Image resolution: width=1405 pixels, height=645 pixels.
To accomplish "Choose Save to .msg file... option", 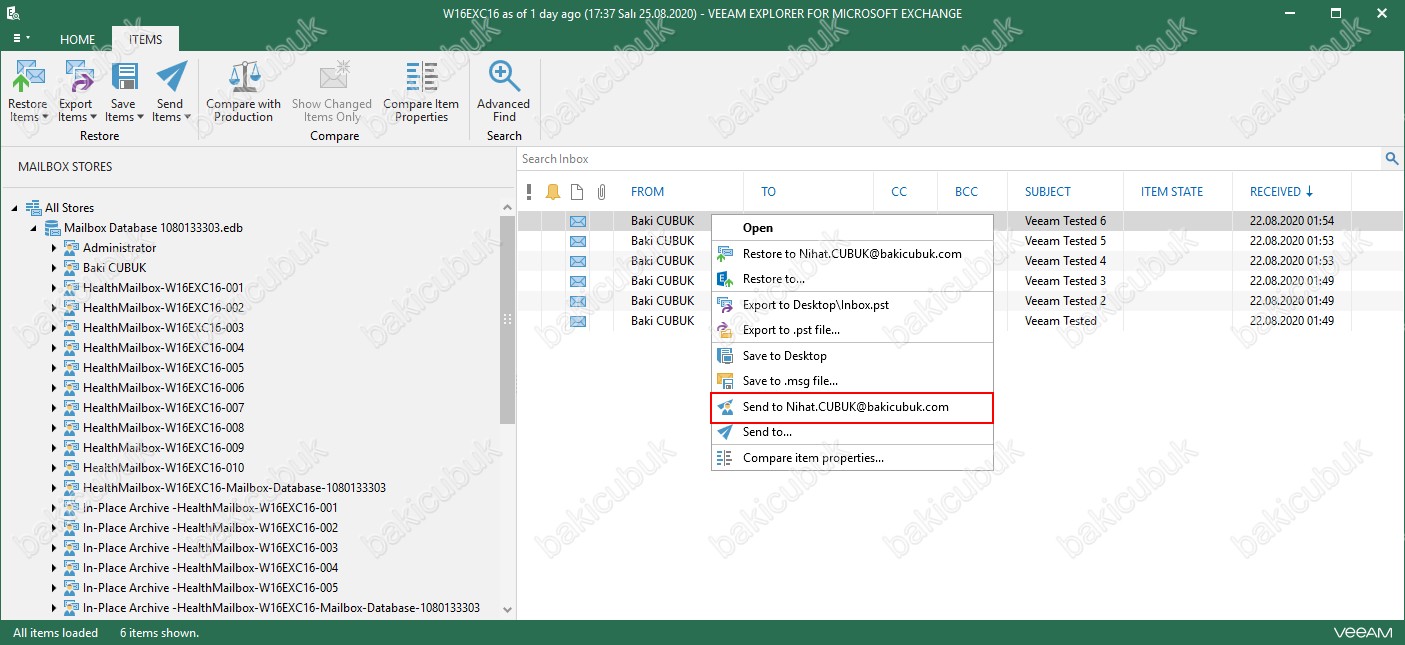I will 852,381.
